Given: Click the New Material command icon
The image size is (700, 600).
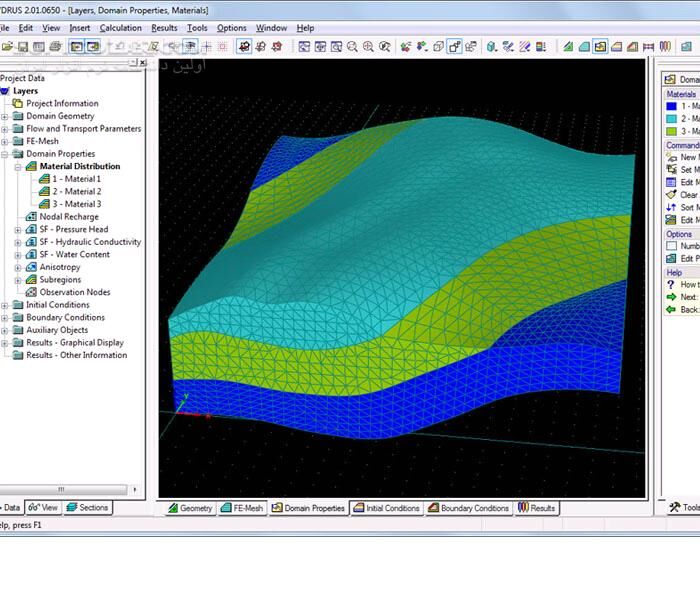Looking at the screenshot, I should [671, 158].
